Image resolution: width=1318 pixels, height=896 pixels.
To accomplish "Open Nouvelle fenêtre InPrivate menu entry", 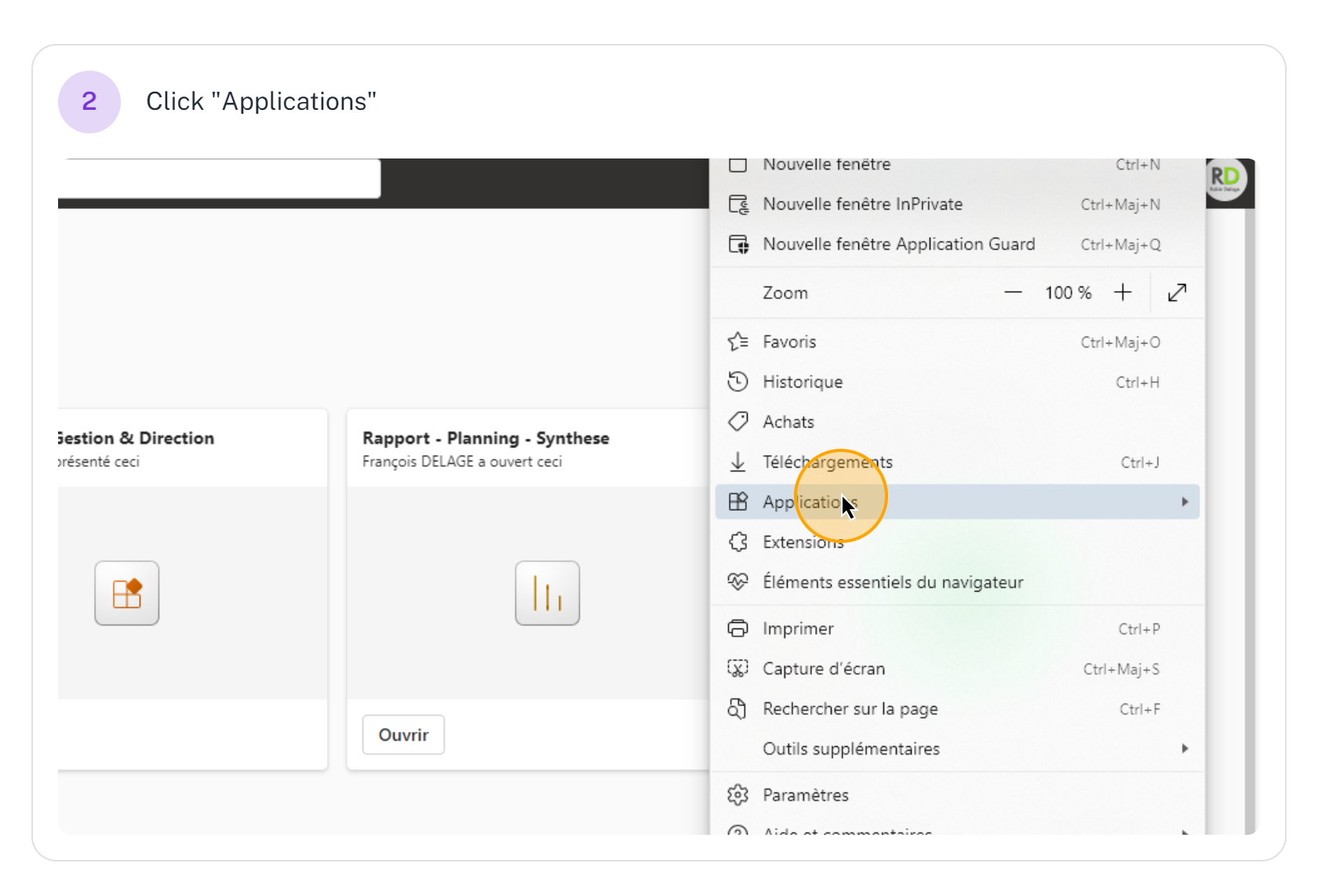I will (x=862, y=204).
